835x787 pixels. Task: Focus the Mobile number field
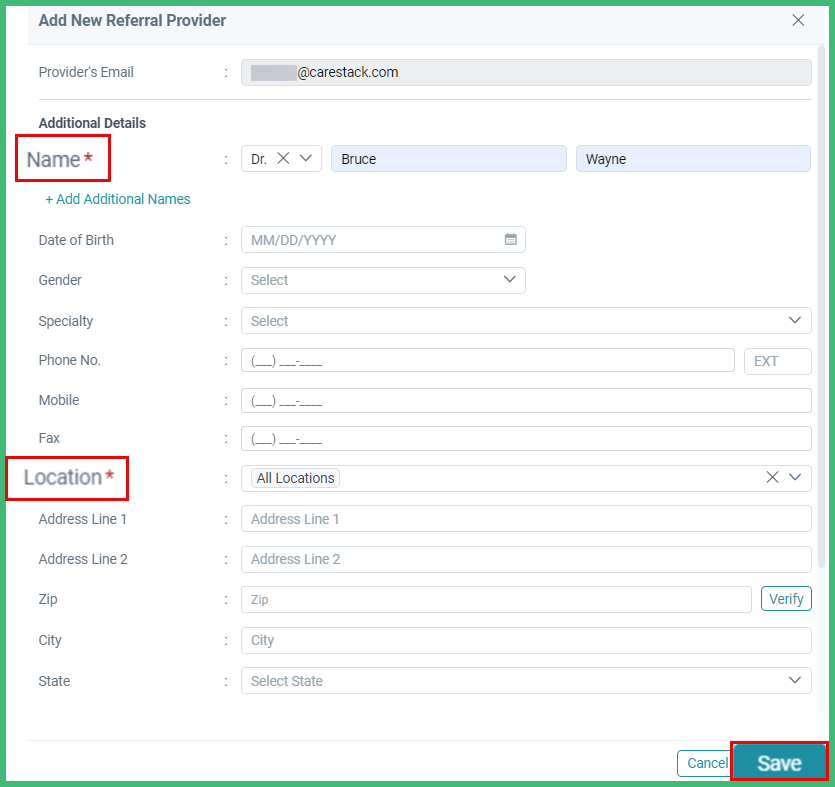coord(525,401)
